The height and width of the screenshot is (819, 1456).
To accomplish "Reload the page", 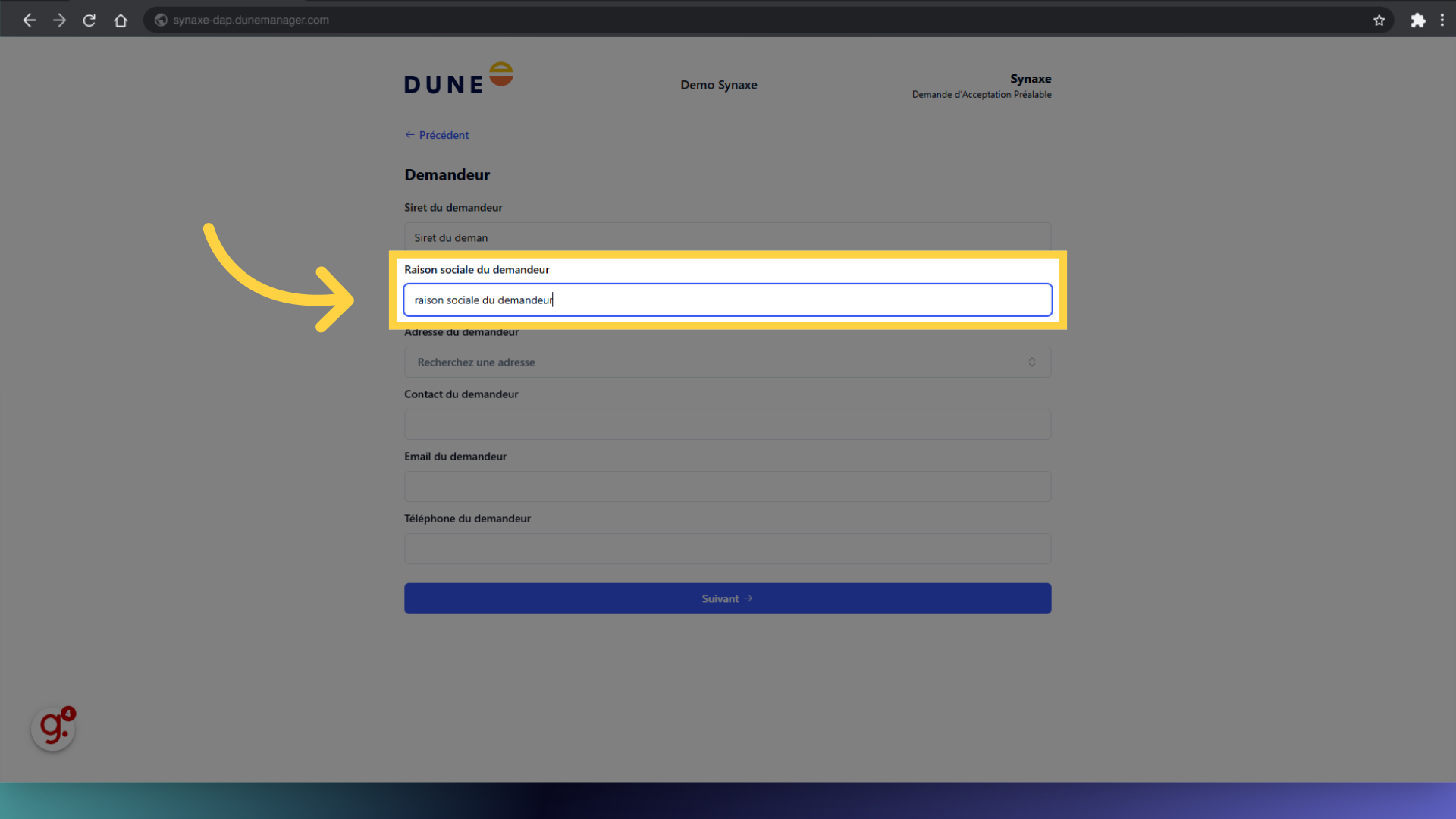I will pyautogui.click(x=89, y=20).
